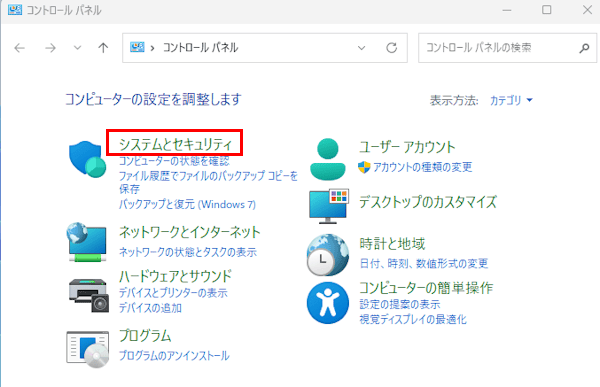Open 時計と地域 category
Viewport: 600px width, 387px height.
click(x=392, y=243)
